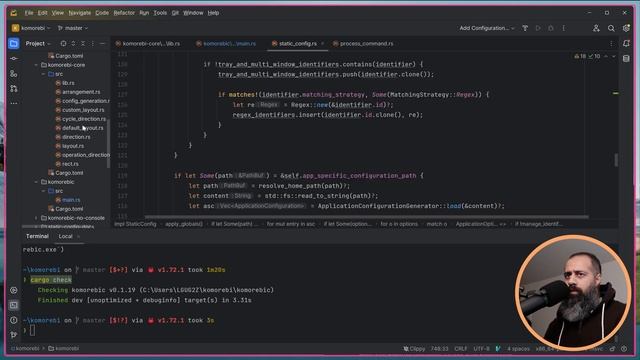
Task: Open the Commit tool window icon
Action: (13, 58)
